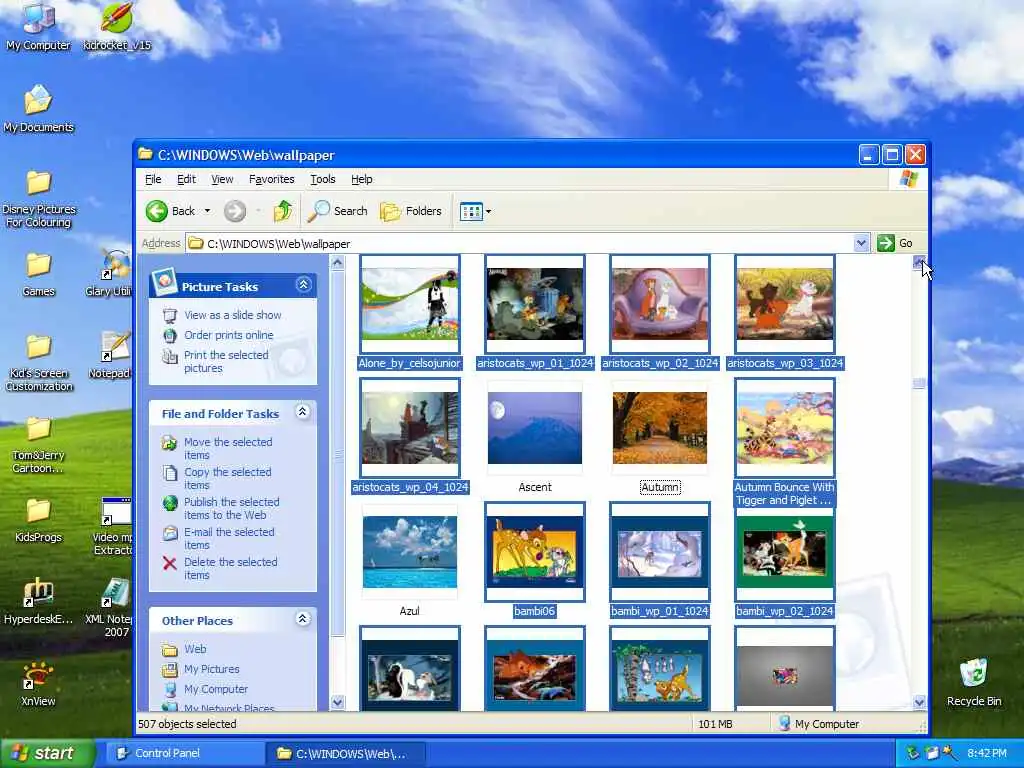Click task pane scroll up arrow
The image size is (1024, 768).
click(x=338, y=263)
